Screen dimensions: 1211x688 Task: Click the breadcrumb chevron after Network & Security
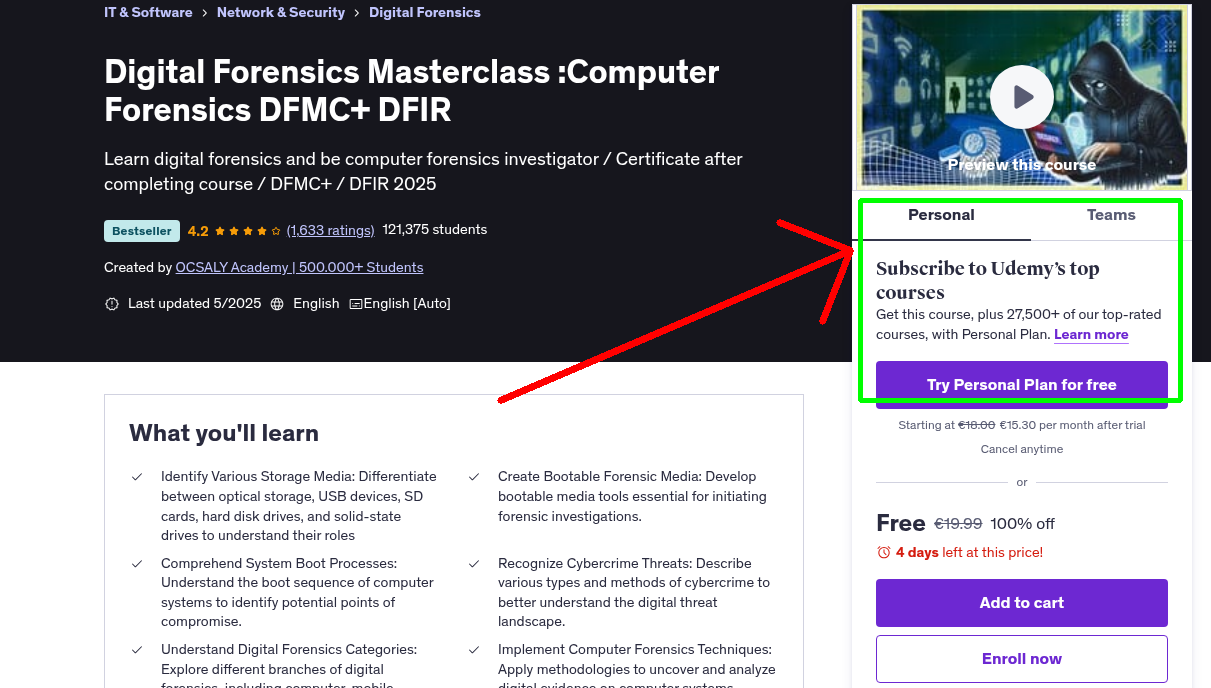click(x=357, y=13)
